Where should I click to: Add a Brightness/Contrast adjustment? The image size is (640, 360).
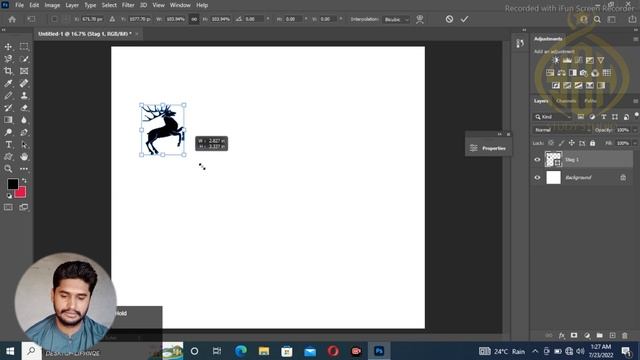click(x=556, y=60)
